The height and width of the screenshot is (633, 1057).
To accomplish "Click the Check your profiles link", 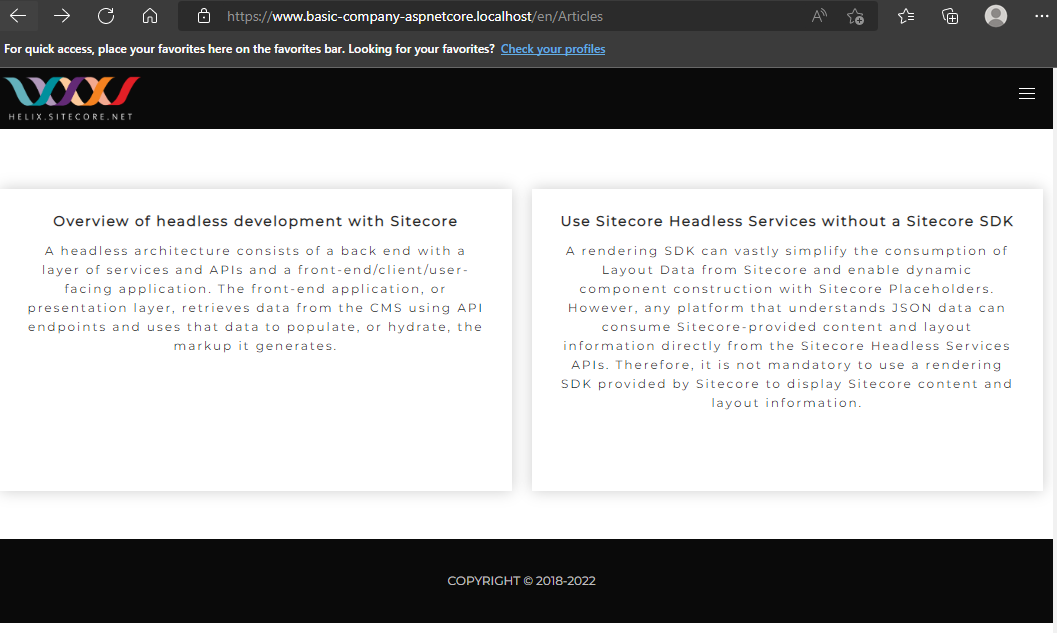I will point(553,48).
